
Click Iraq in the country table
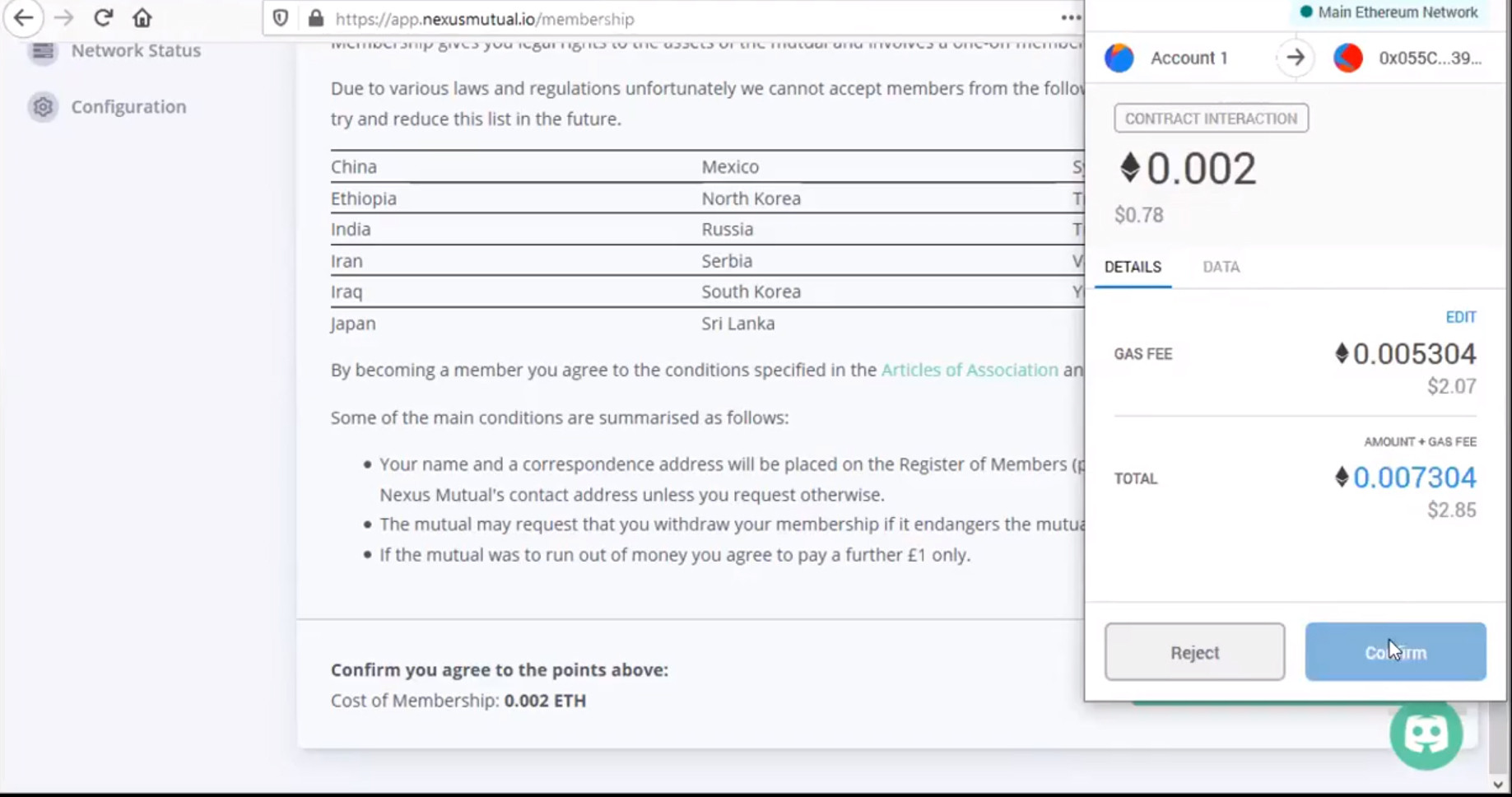pos(347,292)
